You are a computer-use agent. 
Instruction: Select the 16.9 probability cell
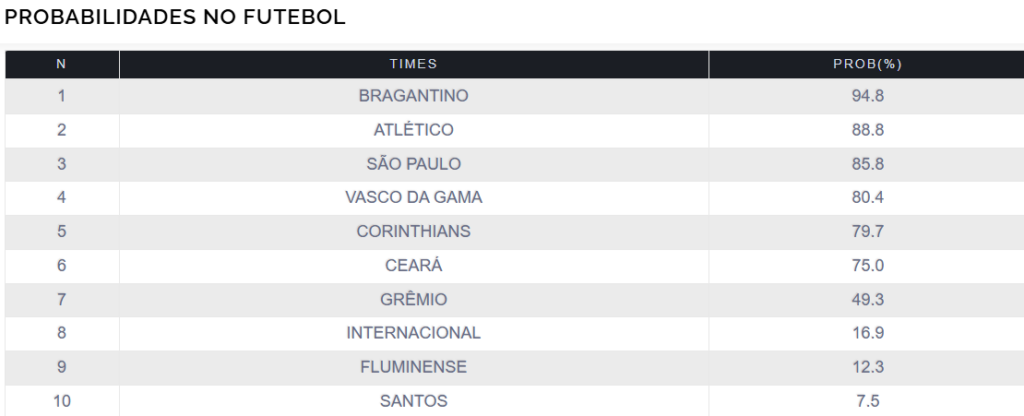tap(867, 333)
